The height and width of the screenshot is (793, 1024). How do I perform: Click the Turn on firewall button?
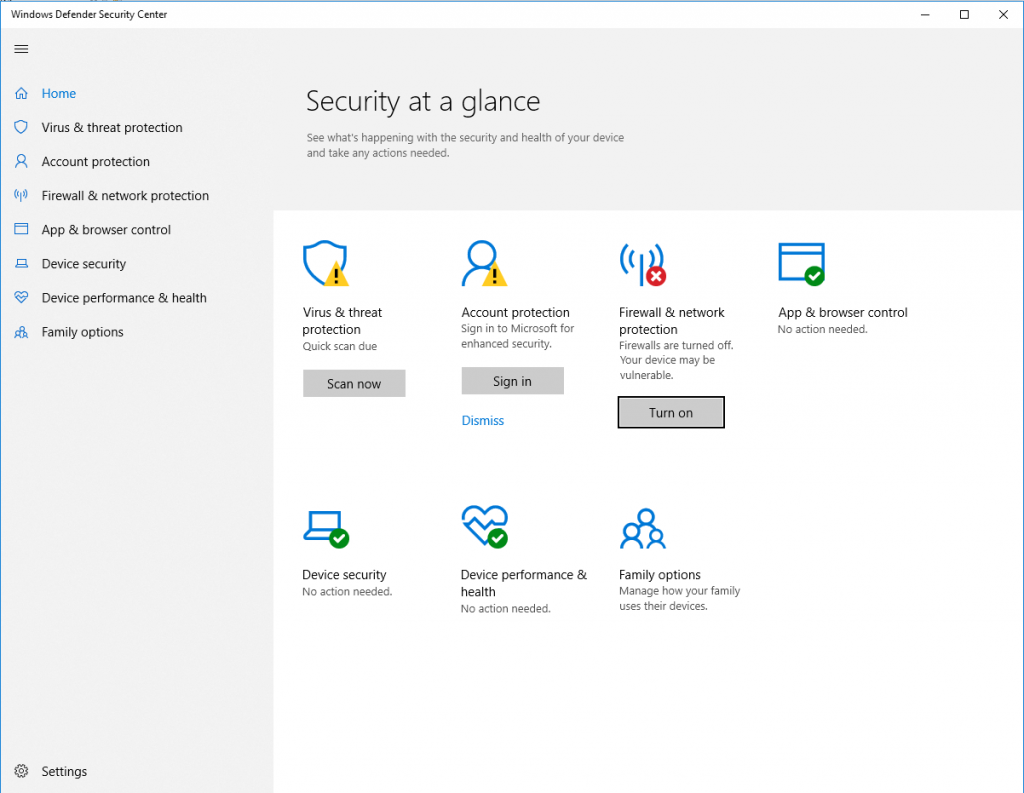click(671, 412)
